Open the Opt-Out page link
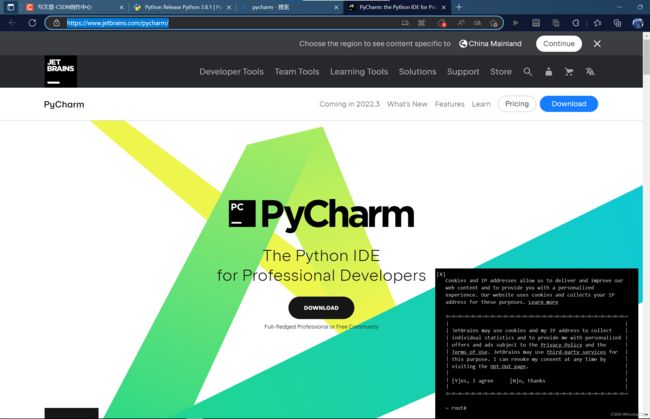 click(x=508, y=366)
